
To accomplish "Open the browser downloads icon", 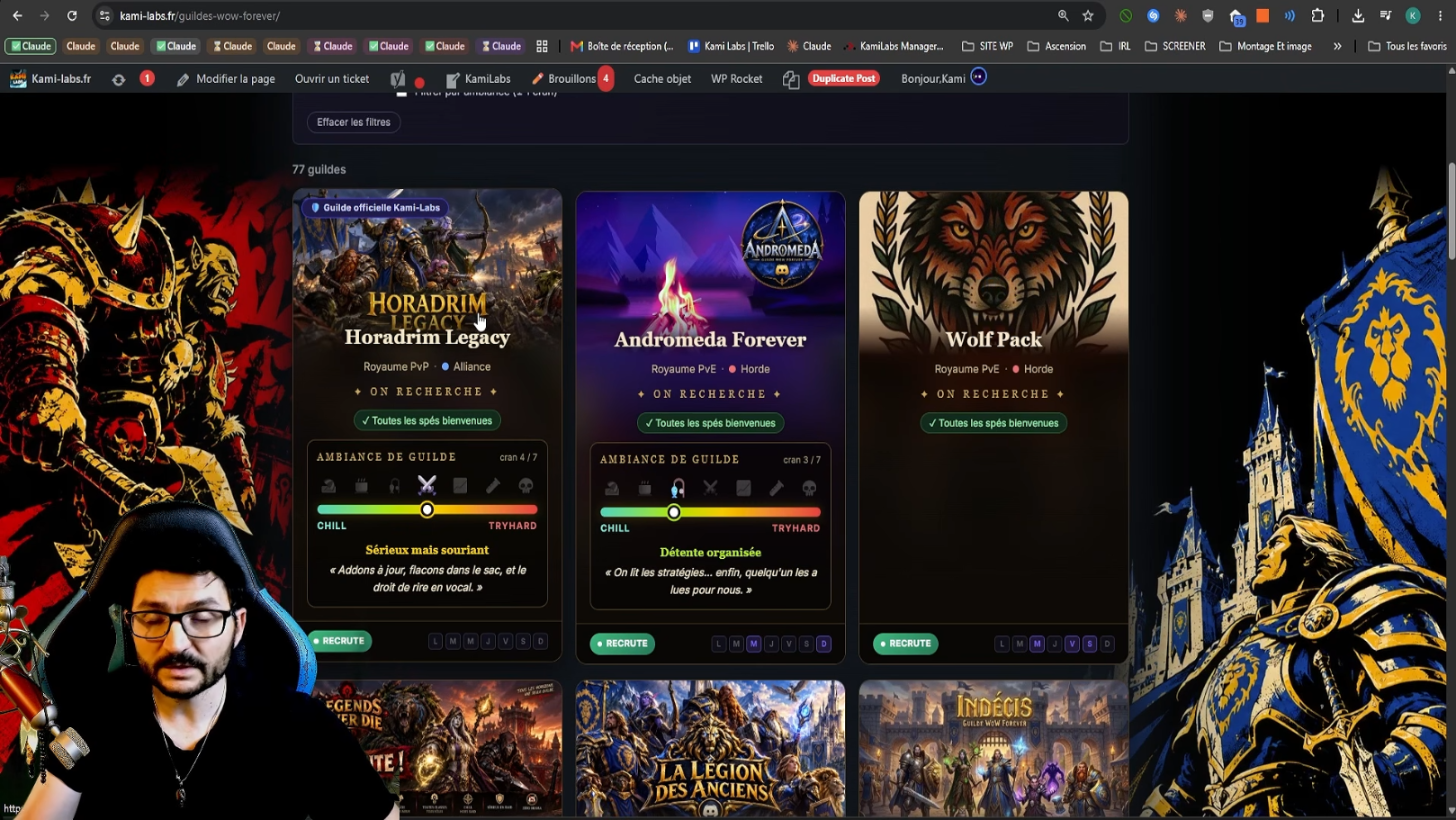I will coord(1358,16).
